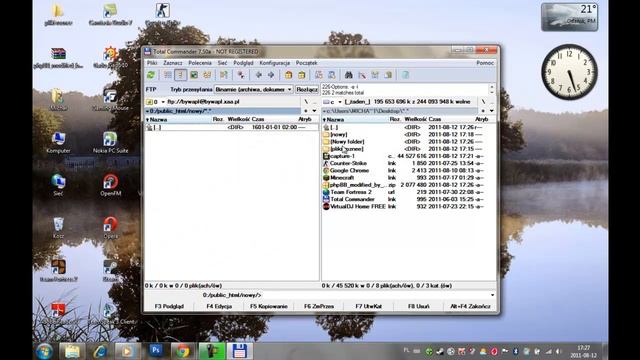Open the Początek menu

(307, 63)
